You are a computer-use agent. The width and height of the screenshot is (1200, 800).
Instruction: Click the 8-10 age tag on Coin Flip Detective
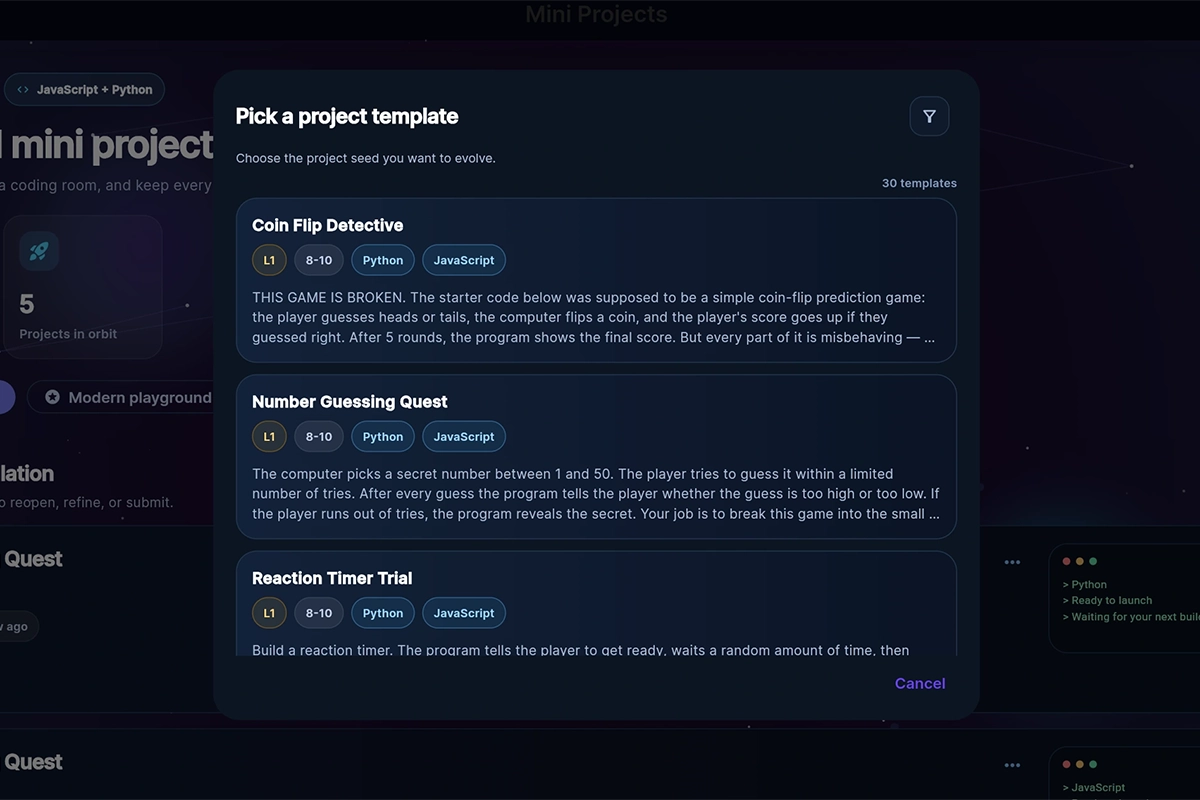(x=319, y=260)
